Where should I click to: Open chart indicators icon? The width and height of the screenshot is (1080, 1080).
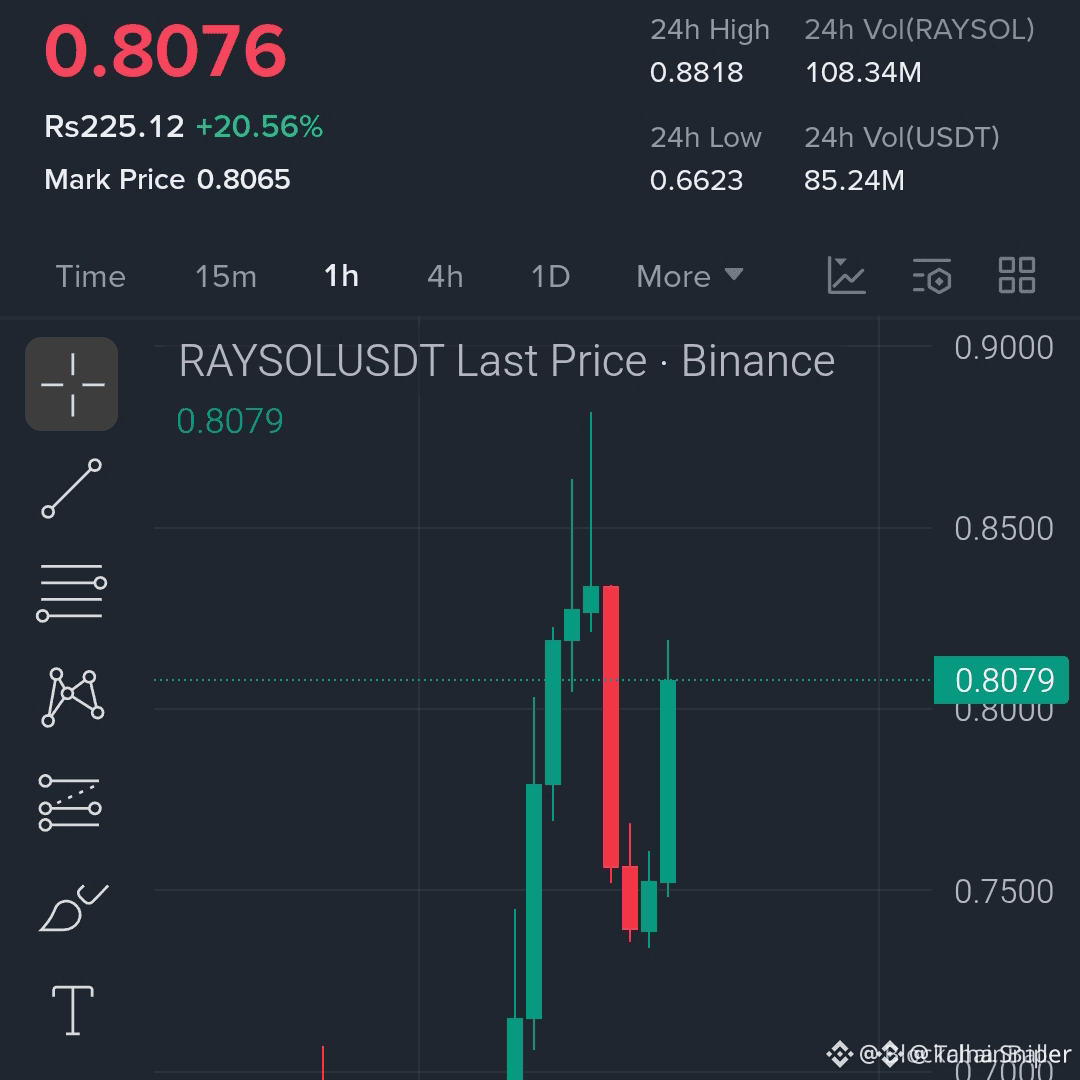(x=846, y=276)
